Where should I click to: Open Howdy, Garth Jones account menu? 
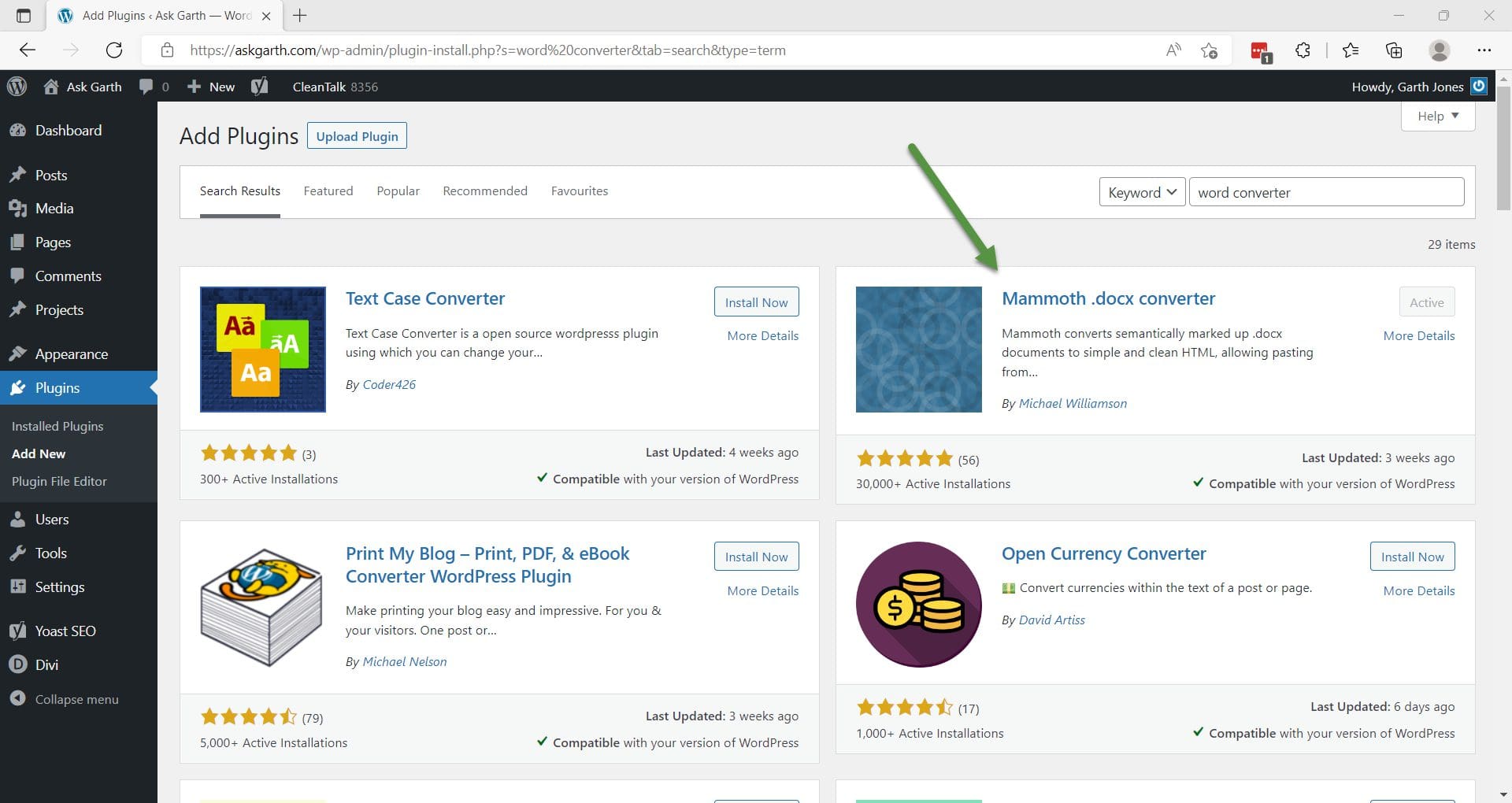coord(1419,87)
